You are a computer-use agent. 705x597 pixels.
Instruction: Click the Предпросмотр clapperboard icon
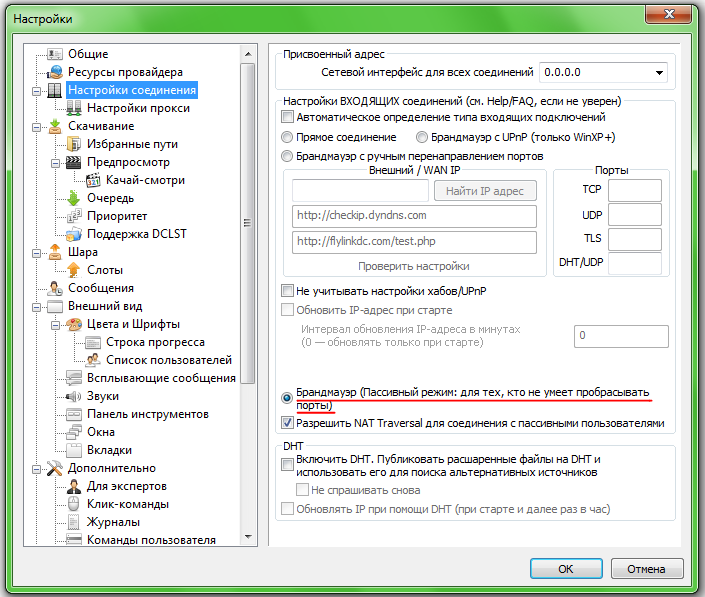pos(73,162)
